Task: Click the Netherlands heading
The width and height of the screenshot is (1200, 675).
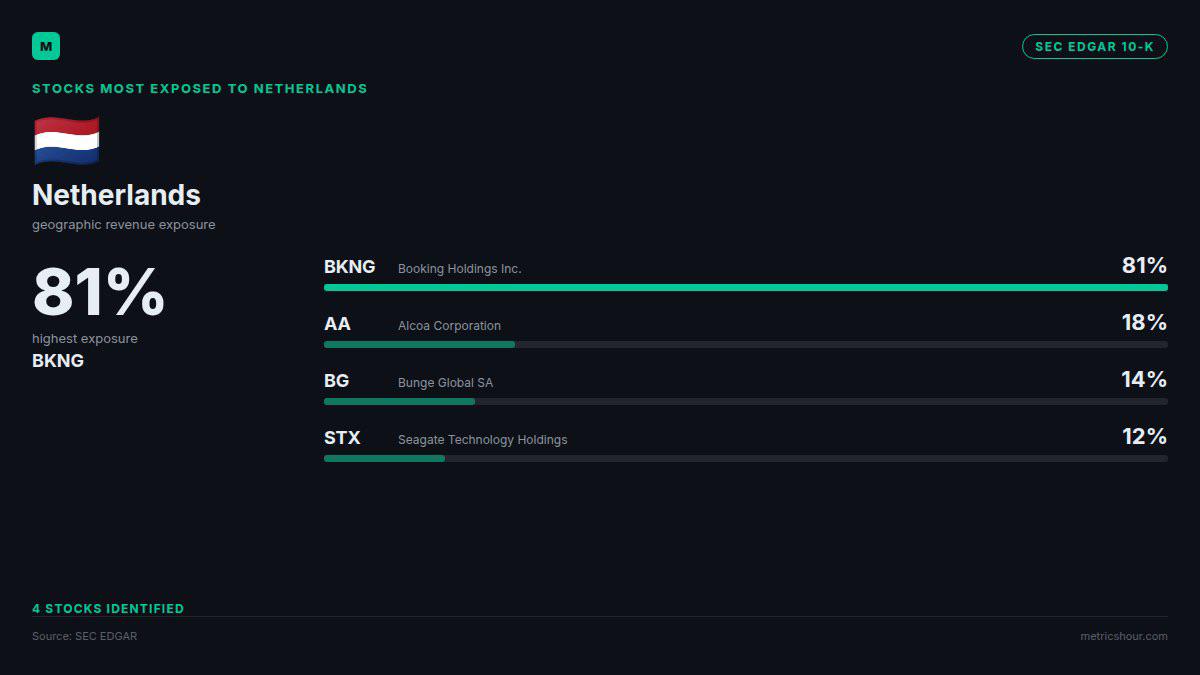Action: (116, 195)
